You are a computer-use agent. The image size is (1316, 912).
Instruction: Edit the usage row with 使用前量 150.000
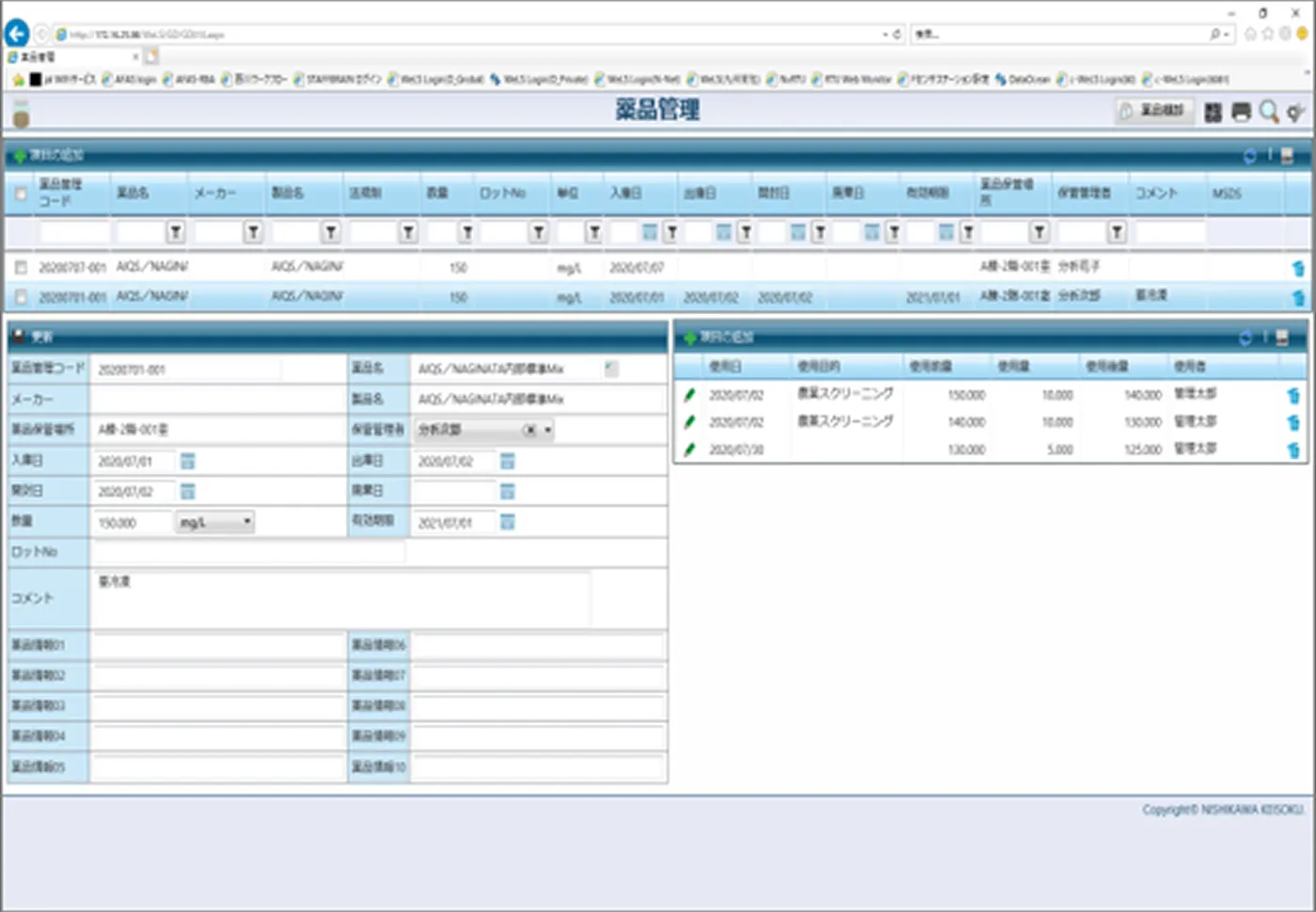pos(689,395)
